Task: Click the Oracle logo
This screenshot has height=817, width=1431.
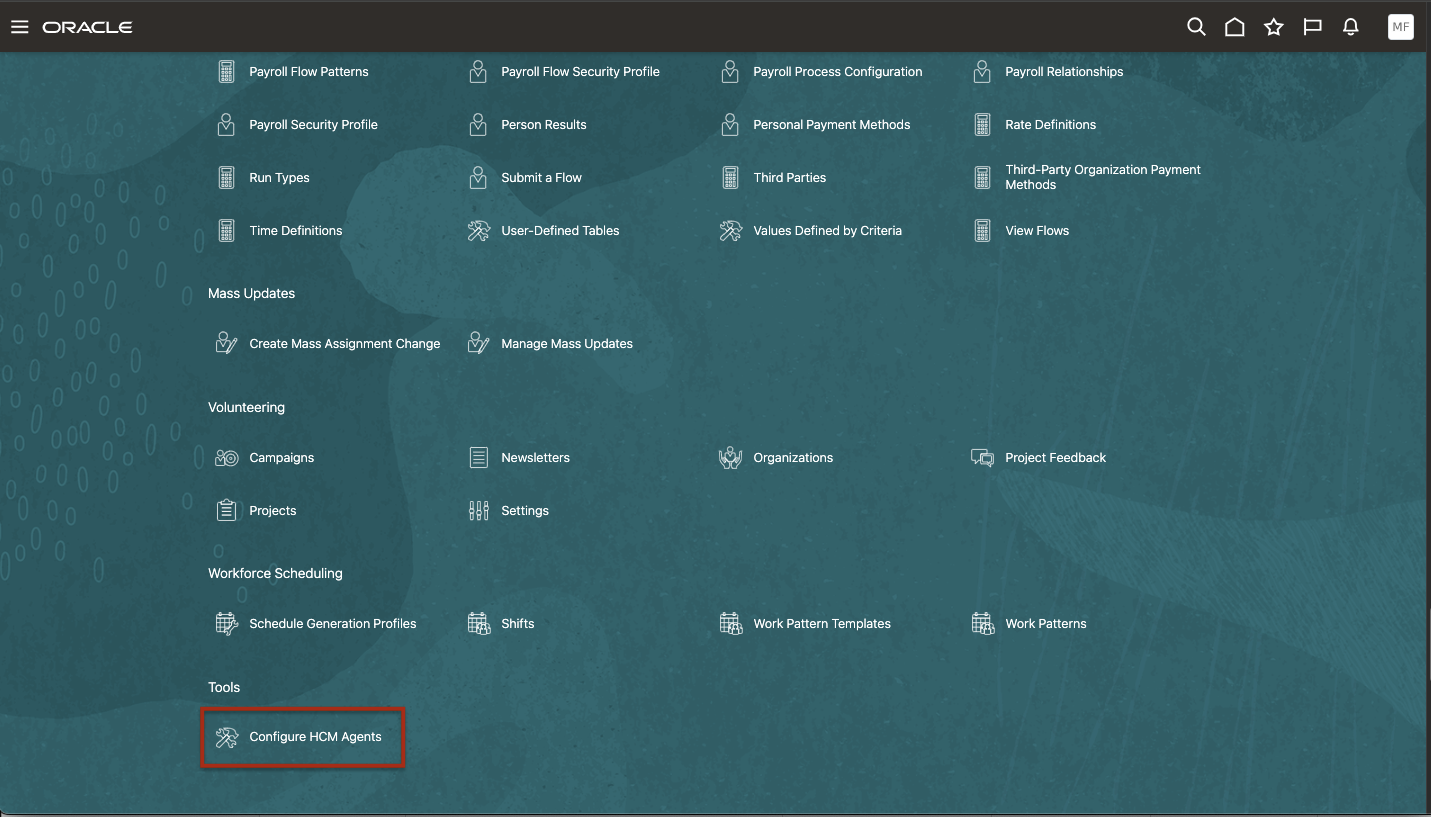Action: point(87,27)
